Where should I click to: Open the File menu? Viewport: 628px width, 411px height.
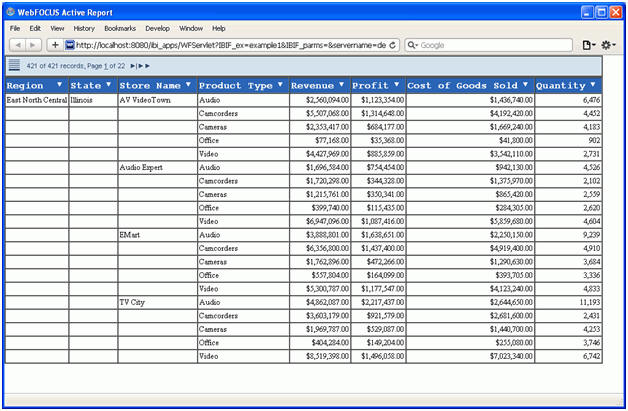(x=15, y=28)
